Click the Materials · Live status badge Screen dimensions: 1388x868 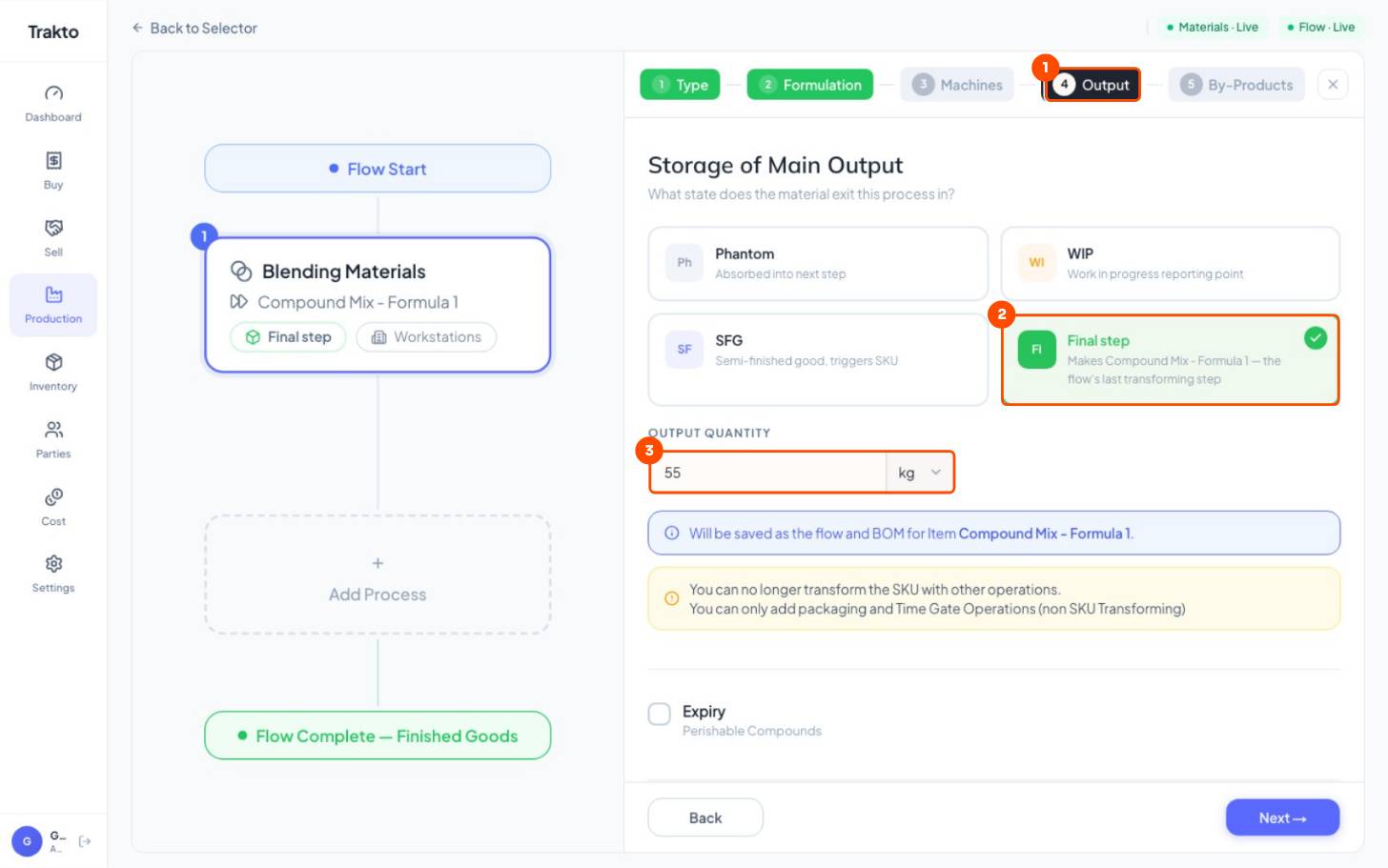(1213, 27)
